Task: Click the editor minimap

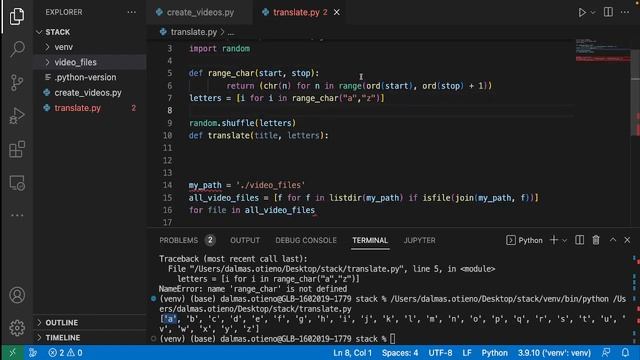Action: click(603, 51)
